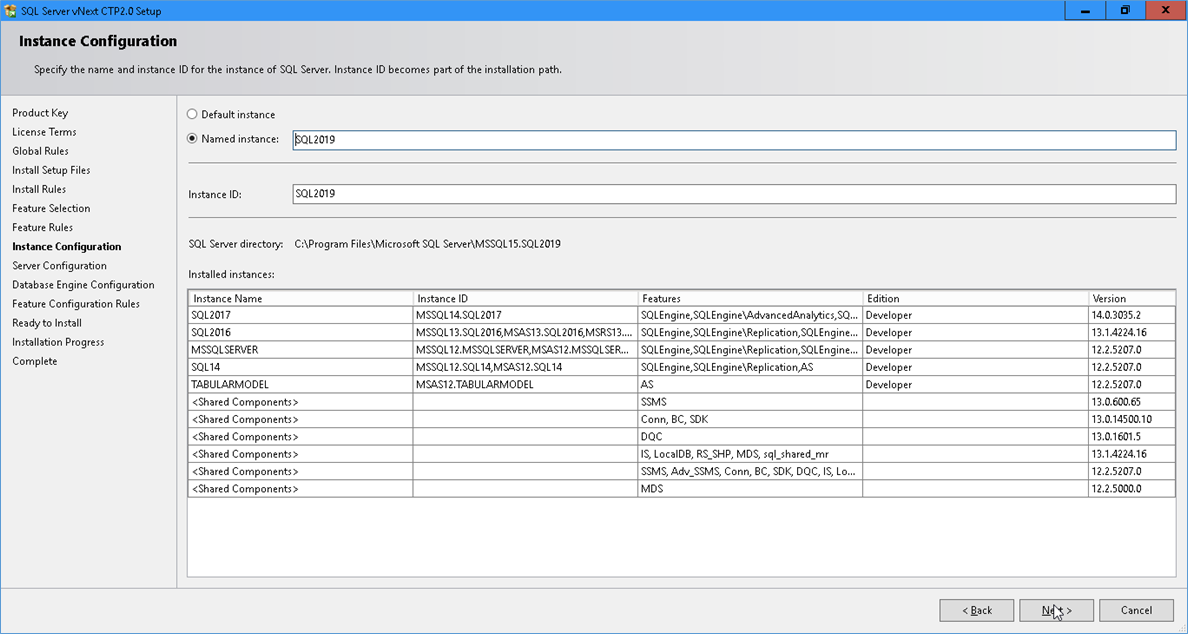Sort by the Features column header

click(x=750, y=298)
